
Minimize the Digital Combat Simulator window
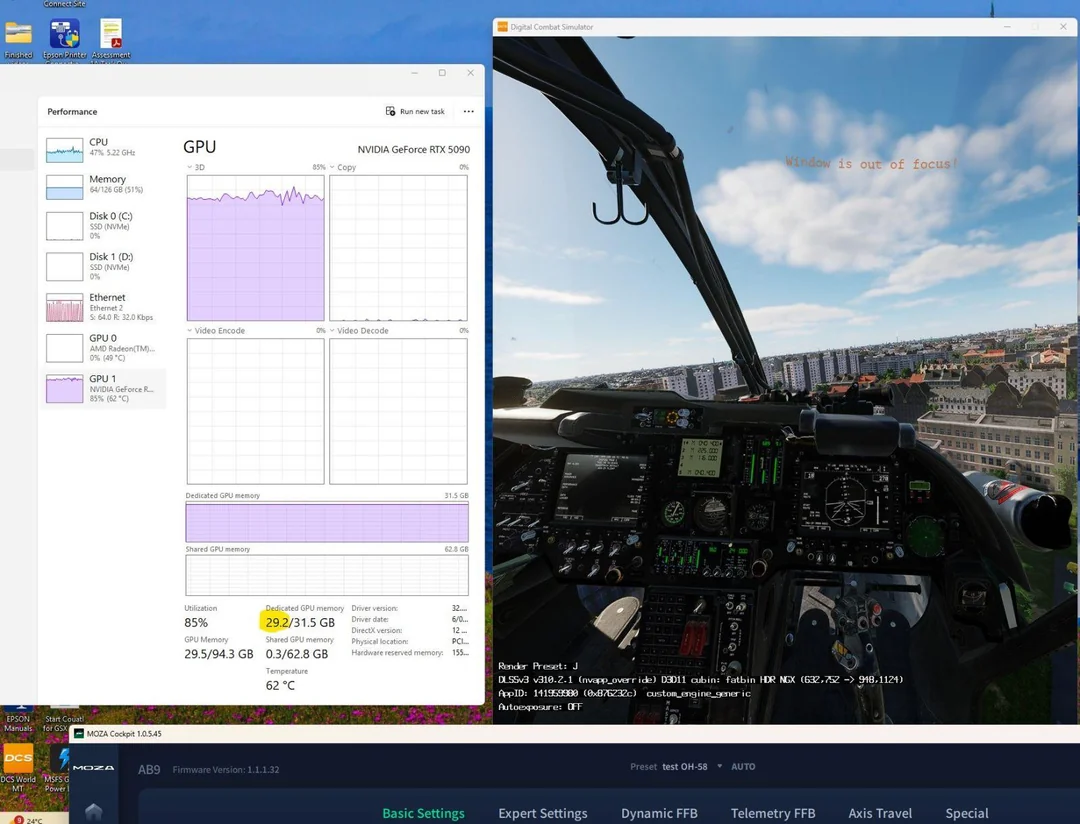coord(1007,27)
